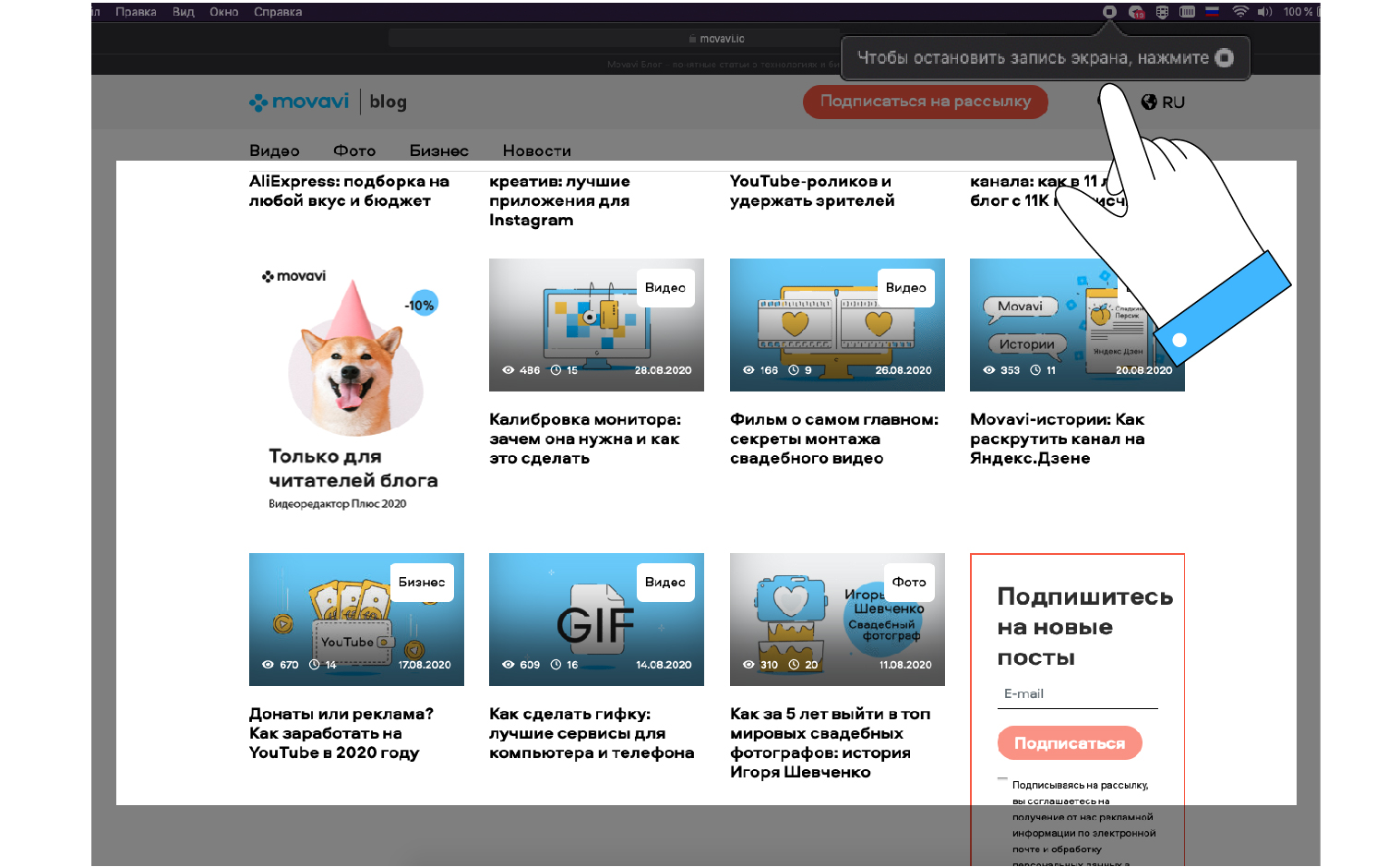This screenshot has width=1400, height=867.
Task: Tick the newsletter consent checkbox
Action: tap(1002, 780)
